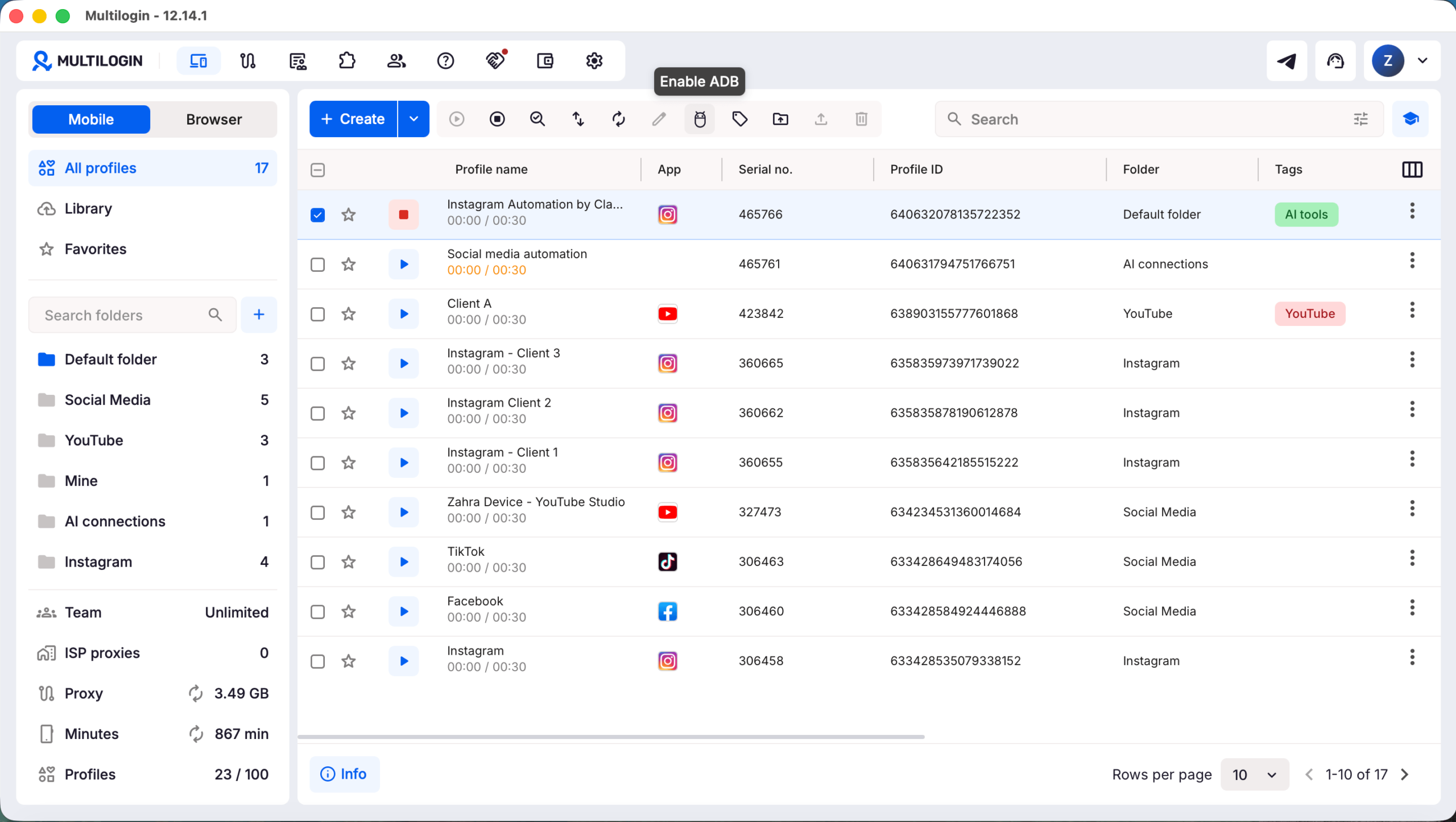Viewport: 1456px width, 822px height.
Task: Open Favorites in sidebar
Action: pyautogui.click(x=152, y=249)
